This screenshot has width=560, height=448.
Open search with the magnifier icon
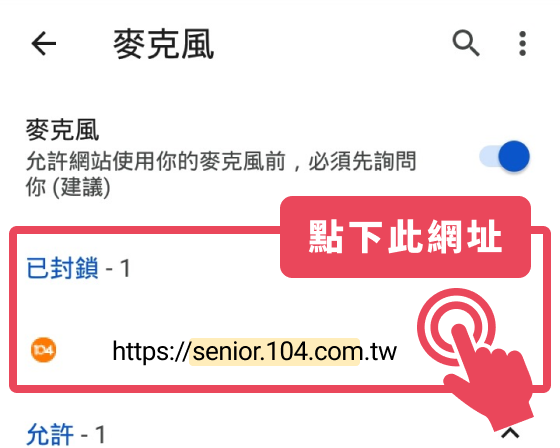pyautogui.click(x=465, y=43)
